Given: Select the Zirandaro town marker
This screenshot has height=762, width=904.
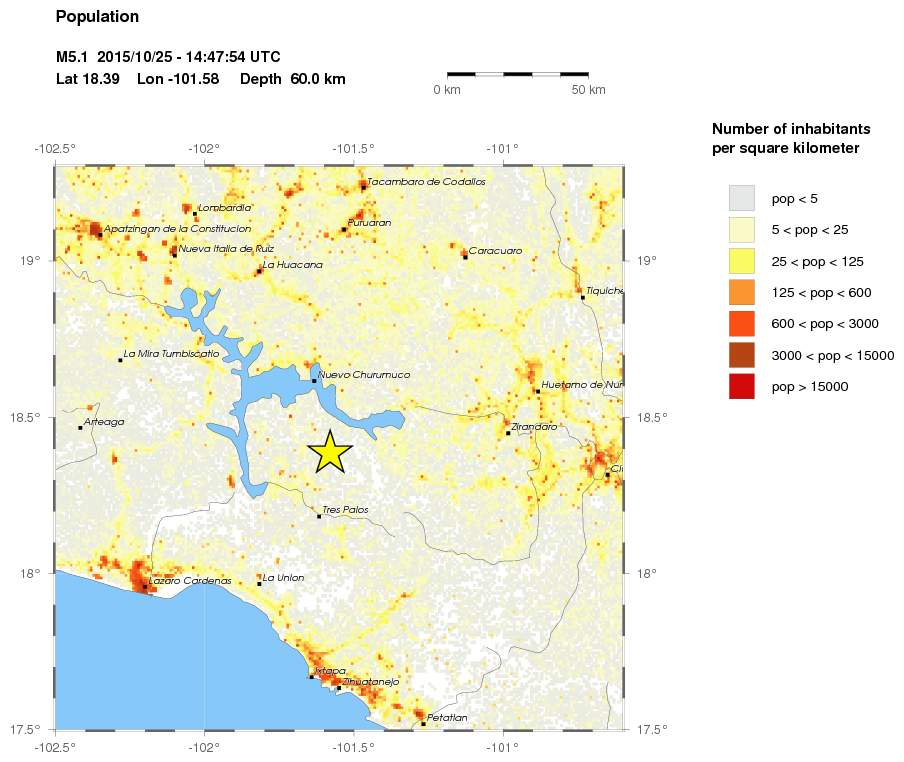Looking at the screenshot, I should [508, 433].
